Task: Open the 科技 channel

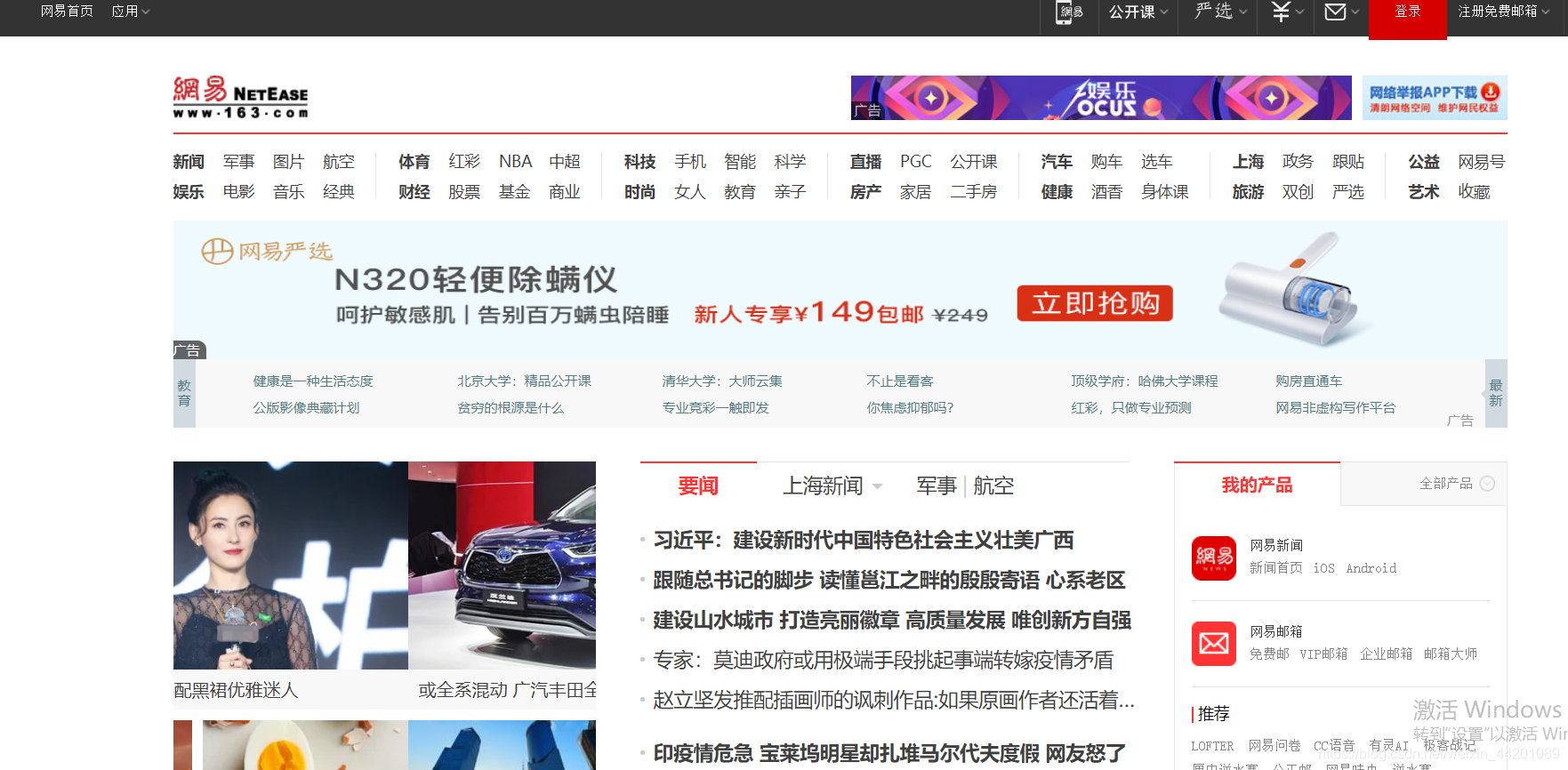Action: [639, 162]
